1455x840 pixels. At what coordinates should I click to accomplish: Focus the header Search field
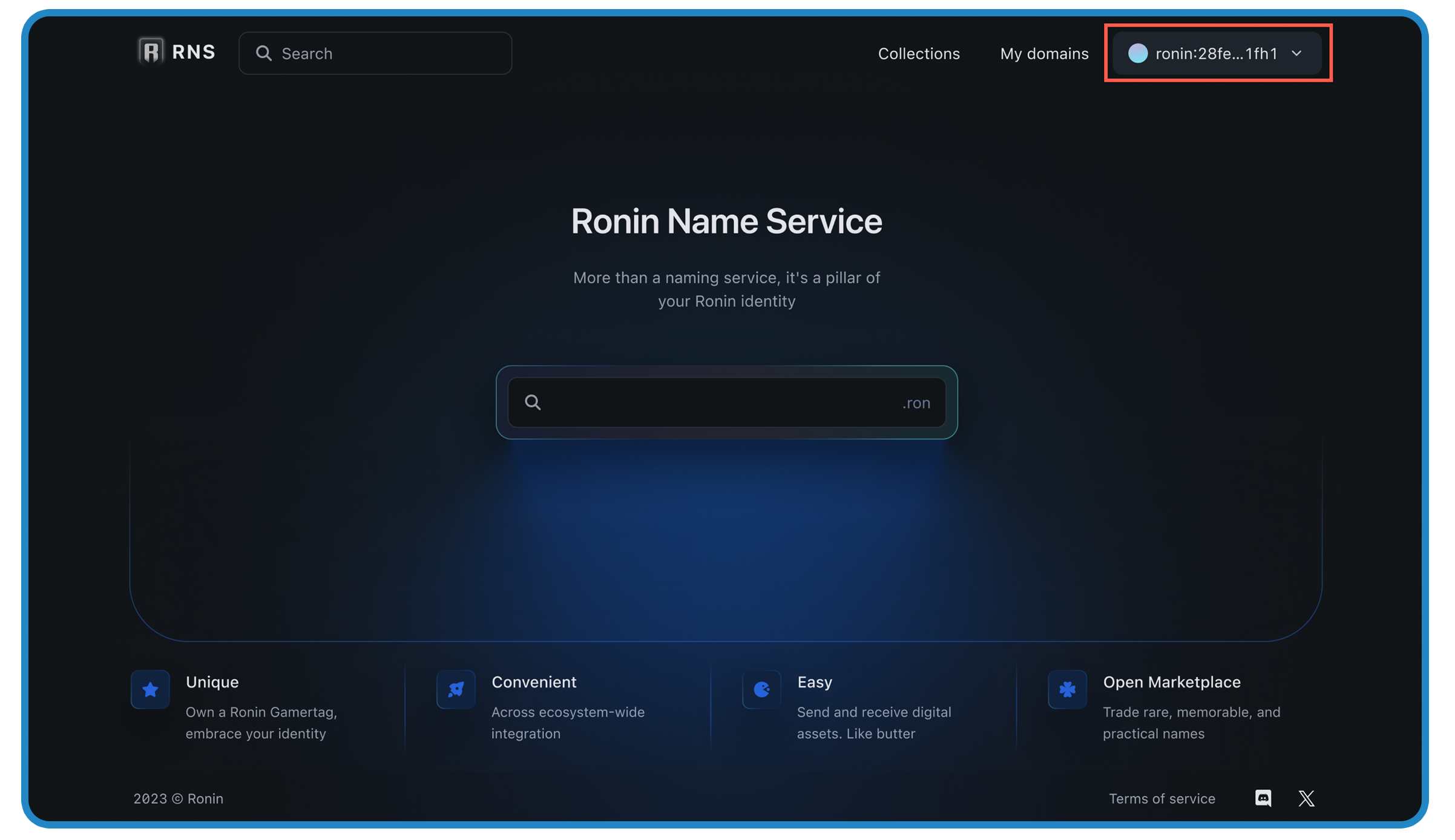(387, 53)
